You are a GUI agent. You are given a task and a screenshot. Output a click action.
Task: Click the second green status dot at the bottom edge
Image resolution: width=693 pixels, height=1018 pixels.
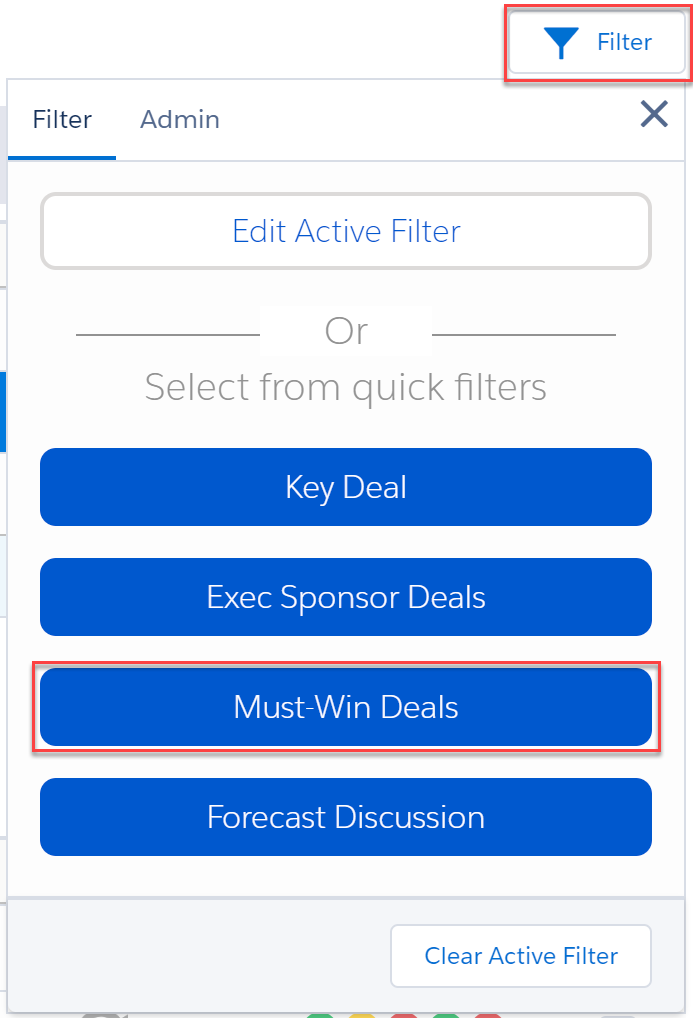pos(446,1015)
